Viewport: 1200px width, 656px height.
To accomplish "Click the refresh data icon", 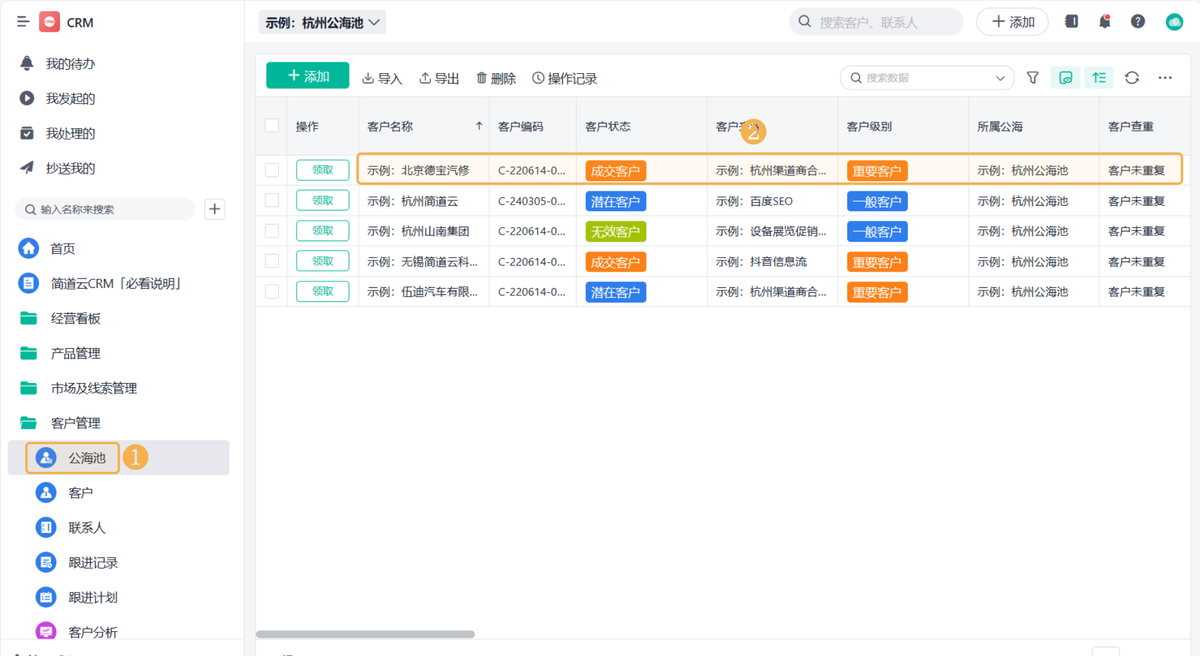I will pos(1132,77).
